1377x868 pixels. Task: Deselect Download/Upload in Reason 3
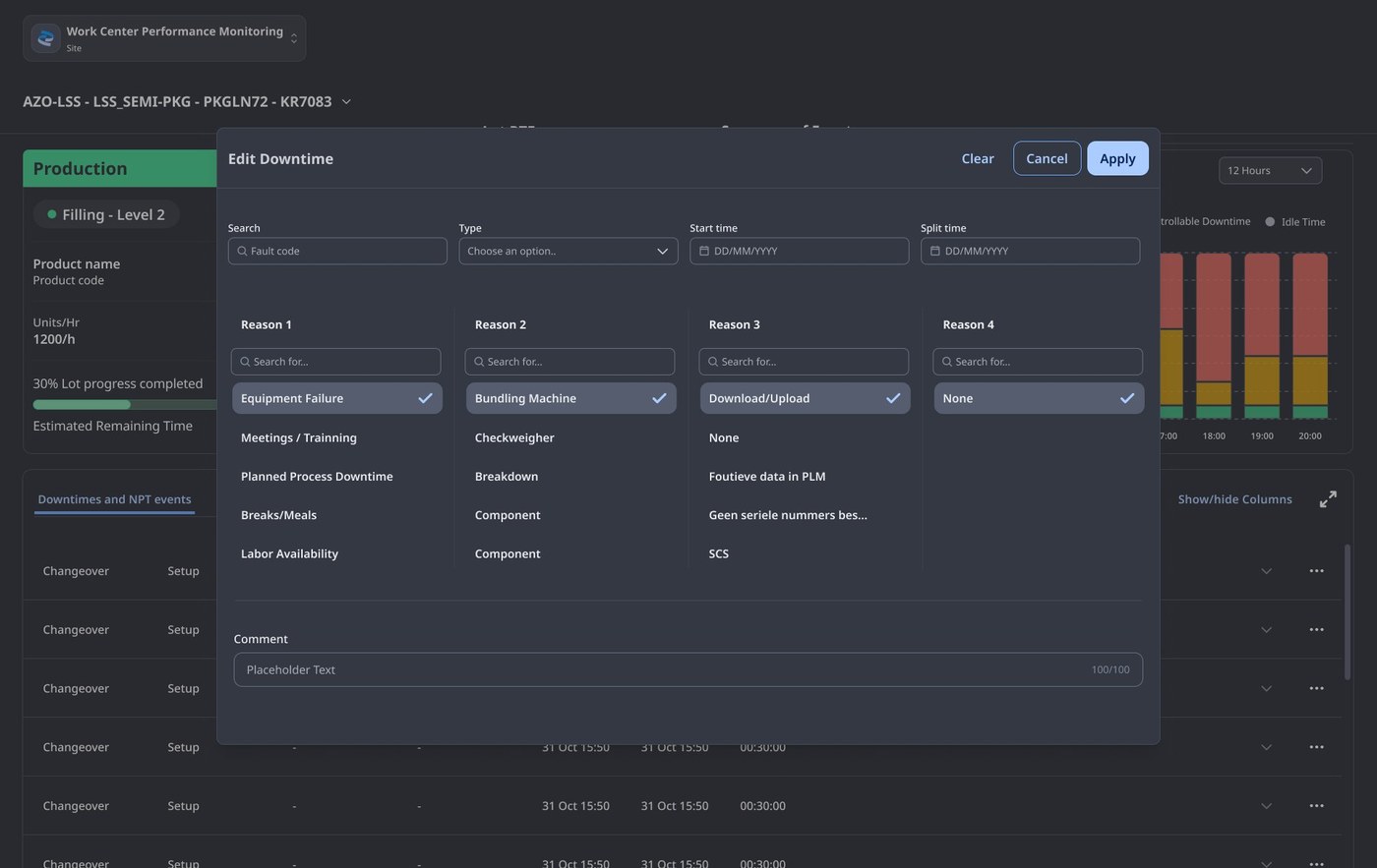click(x=806, y=398)
